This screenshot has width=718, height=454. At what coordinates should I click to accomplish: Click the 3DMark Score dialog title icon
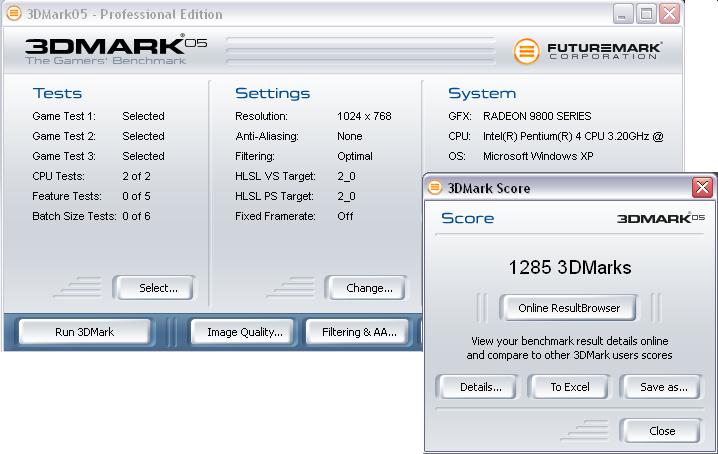pyautogui.click(x=435, y=188)
